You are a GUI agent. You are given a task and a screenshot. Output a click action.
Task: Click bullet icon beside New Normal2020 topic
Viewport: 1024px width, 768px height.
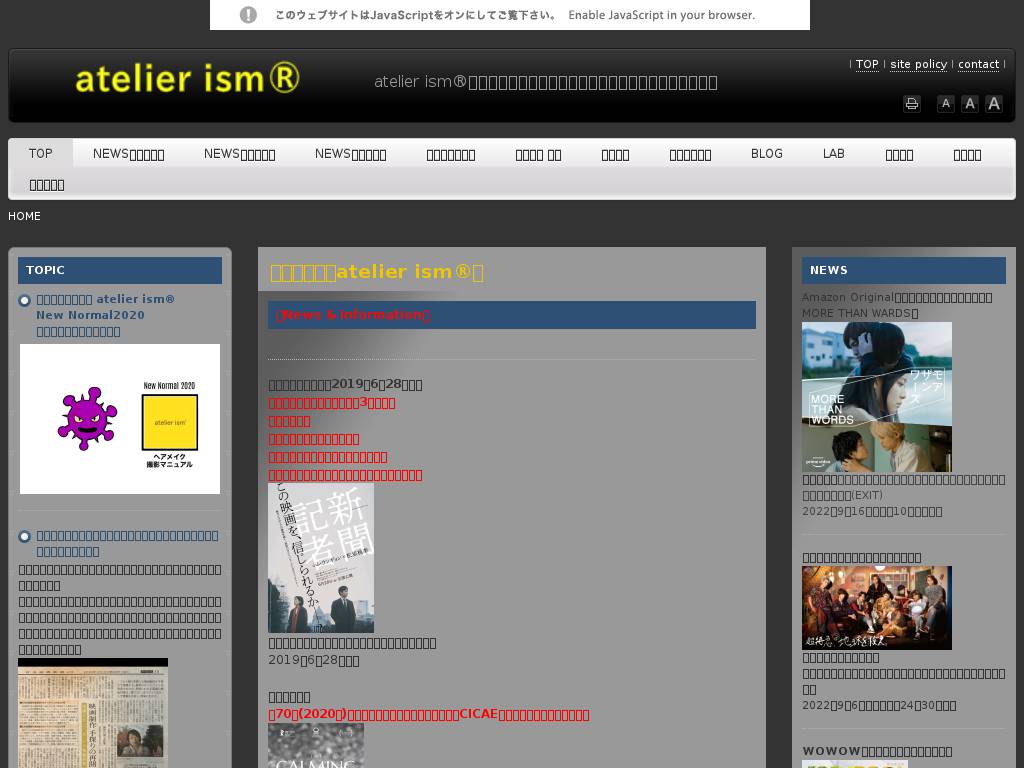click(25, 300)
